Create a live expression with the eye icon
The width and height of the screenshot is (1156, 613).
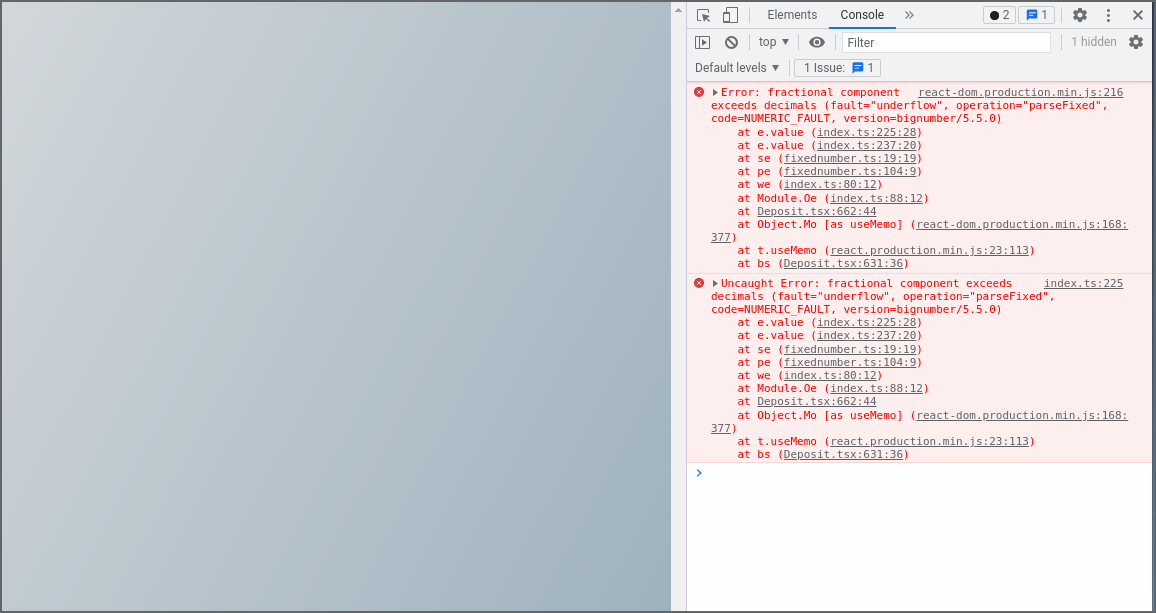click(x=817, y=42)
